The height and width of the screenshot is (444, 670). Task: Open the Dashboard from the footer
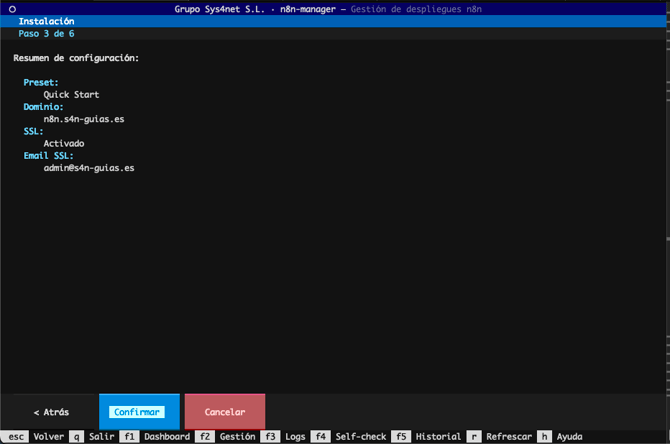[x=166, y=437]
